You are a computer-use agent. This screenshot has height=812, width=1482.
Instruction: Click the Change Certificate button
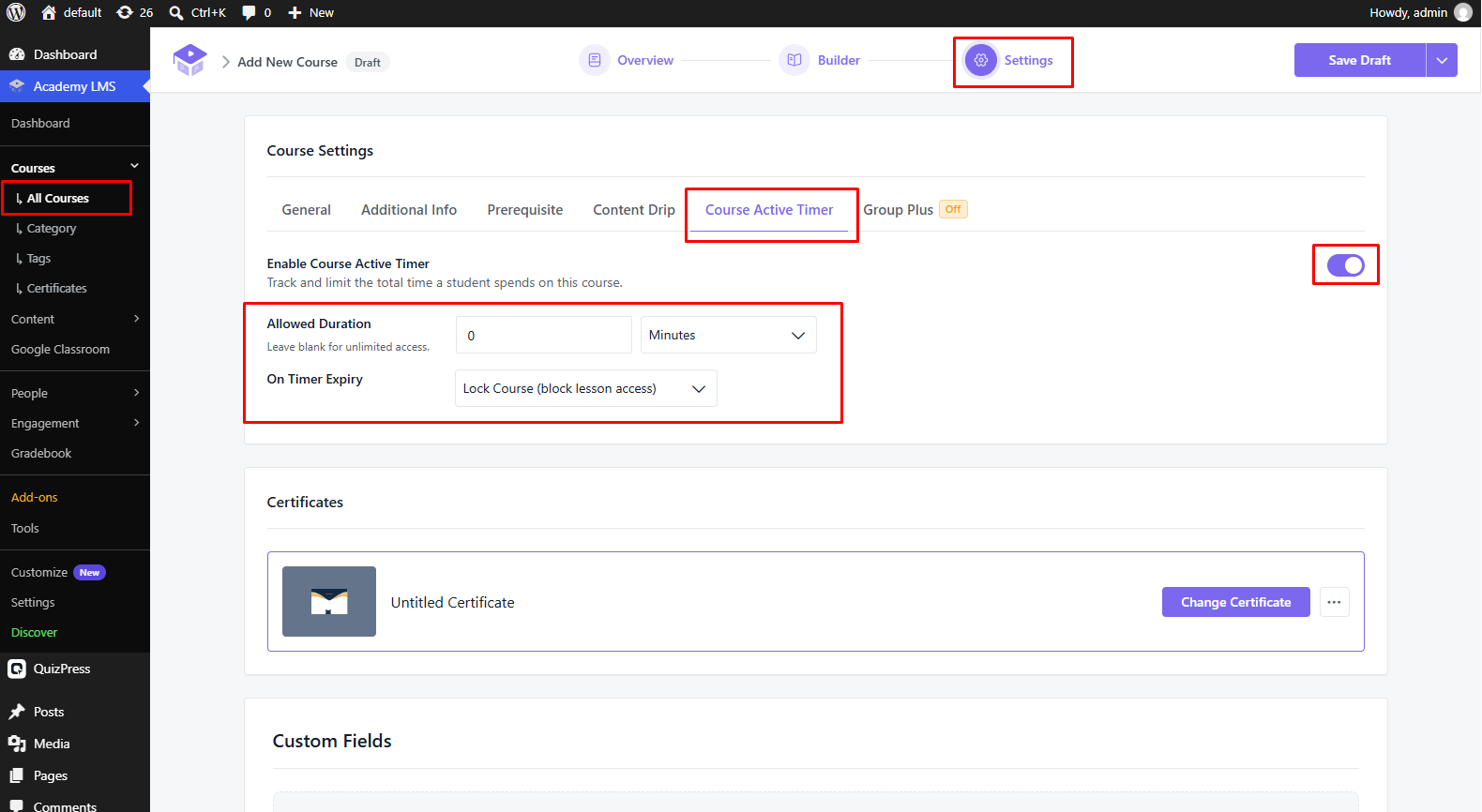point(1236,602)
